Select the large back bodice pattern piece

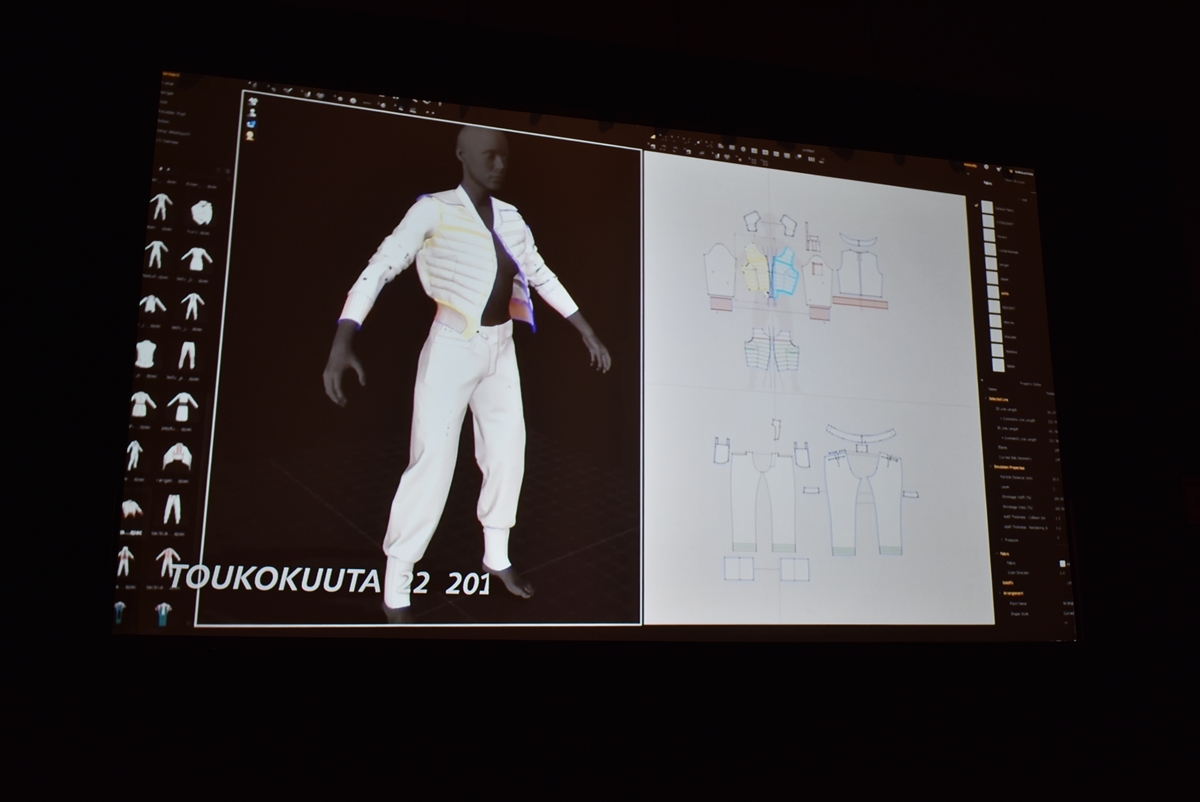[x=859, y=273]
